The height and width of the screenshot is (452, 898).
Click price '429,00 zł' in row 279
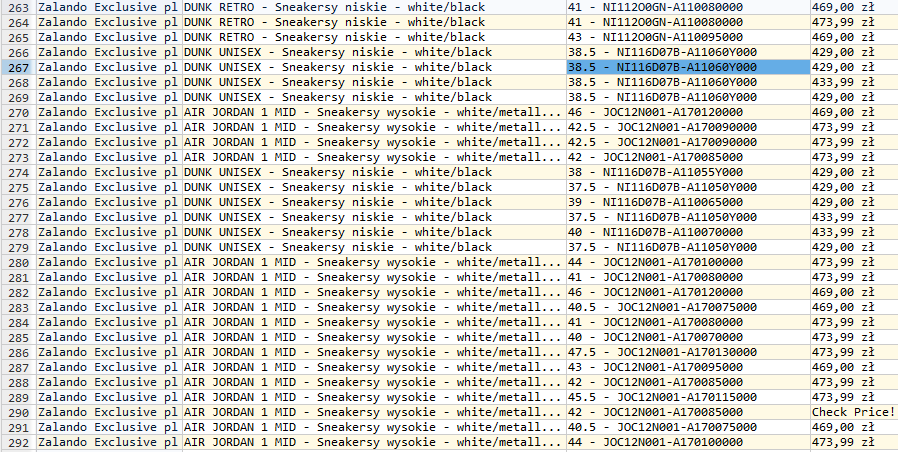tap(854, 247)
